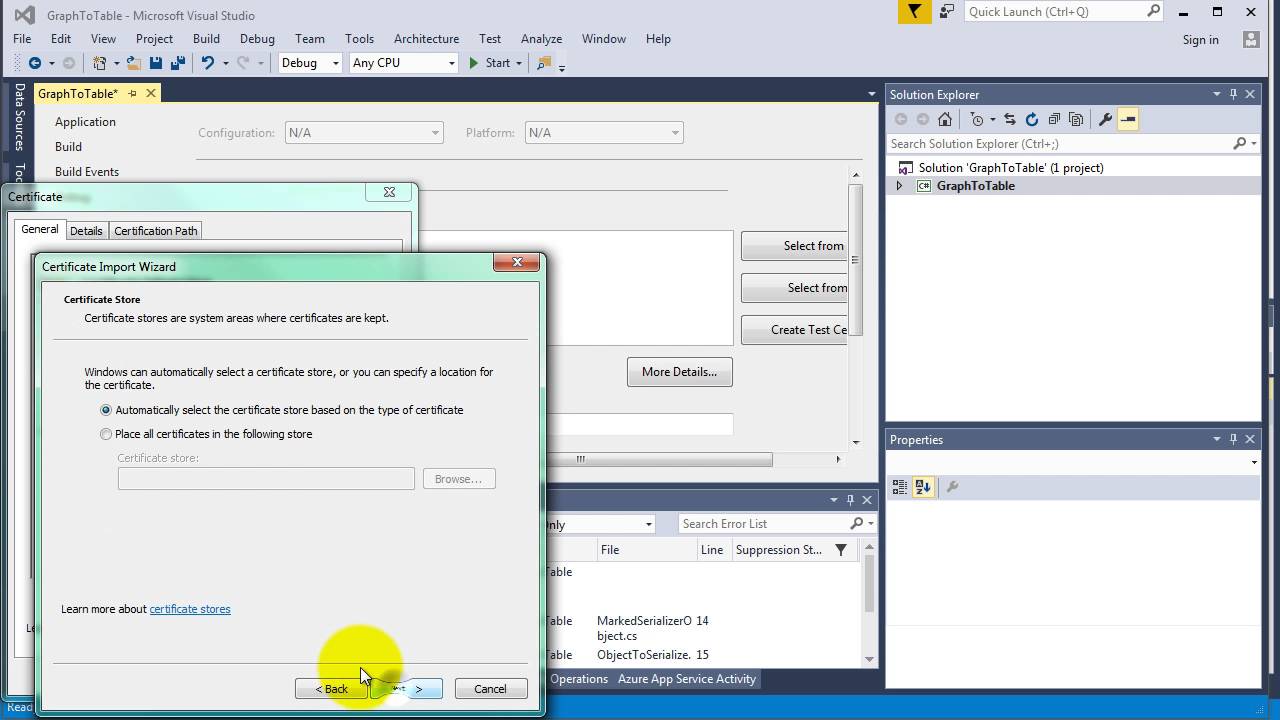This screenshot has height=720, width=1280.
Task: Switch to Details tab in Certificate dialog
Action: tap(86, 231)
